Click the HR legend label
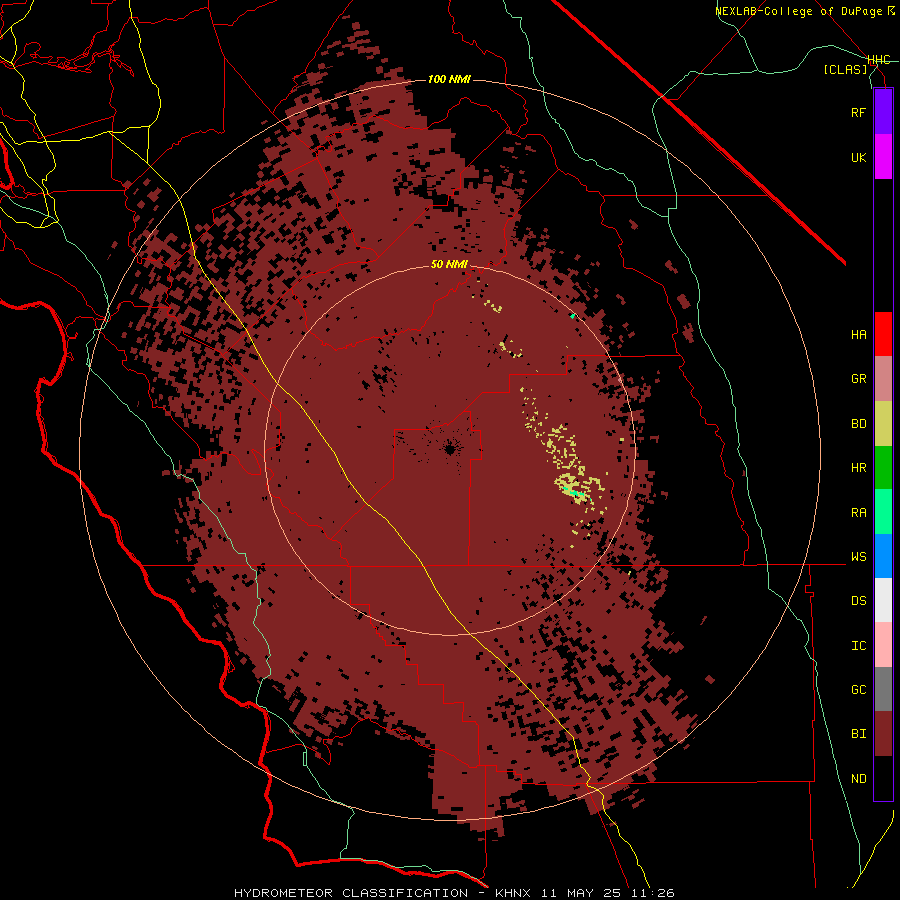The height and width of the screenshot is (900, 900). [x=858, y=468]
